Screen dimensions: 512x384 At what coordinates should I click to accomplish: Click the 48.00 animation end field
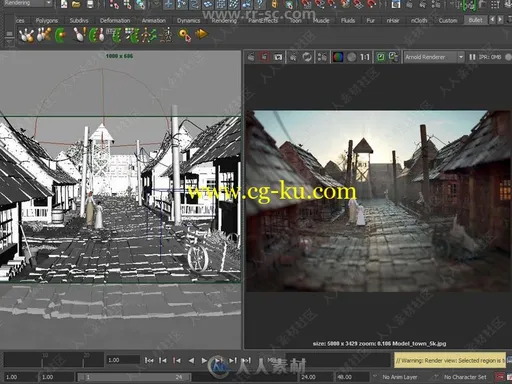coord(352,377)
